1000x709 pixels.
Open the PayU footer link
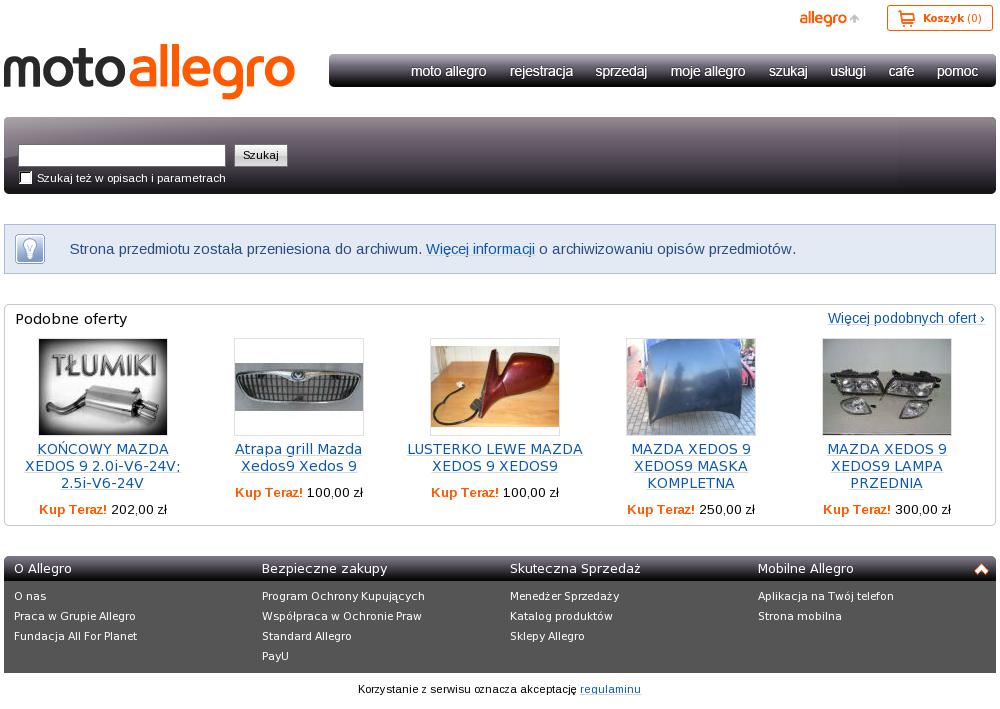point(275,655)
